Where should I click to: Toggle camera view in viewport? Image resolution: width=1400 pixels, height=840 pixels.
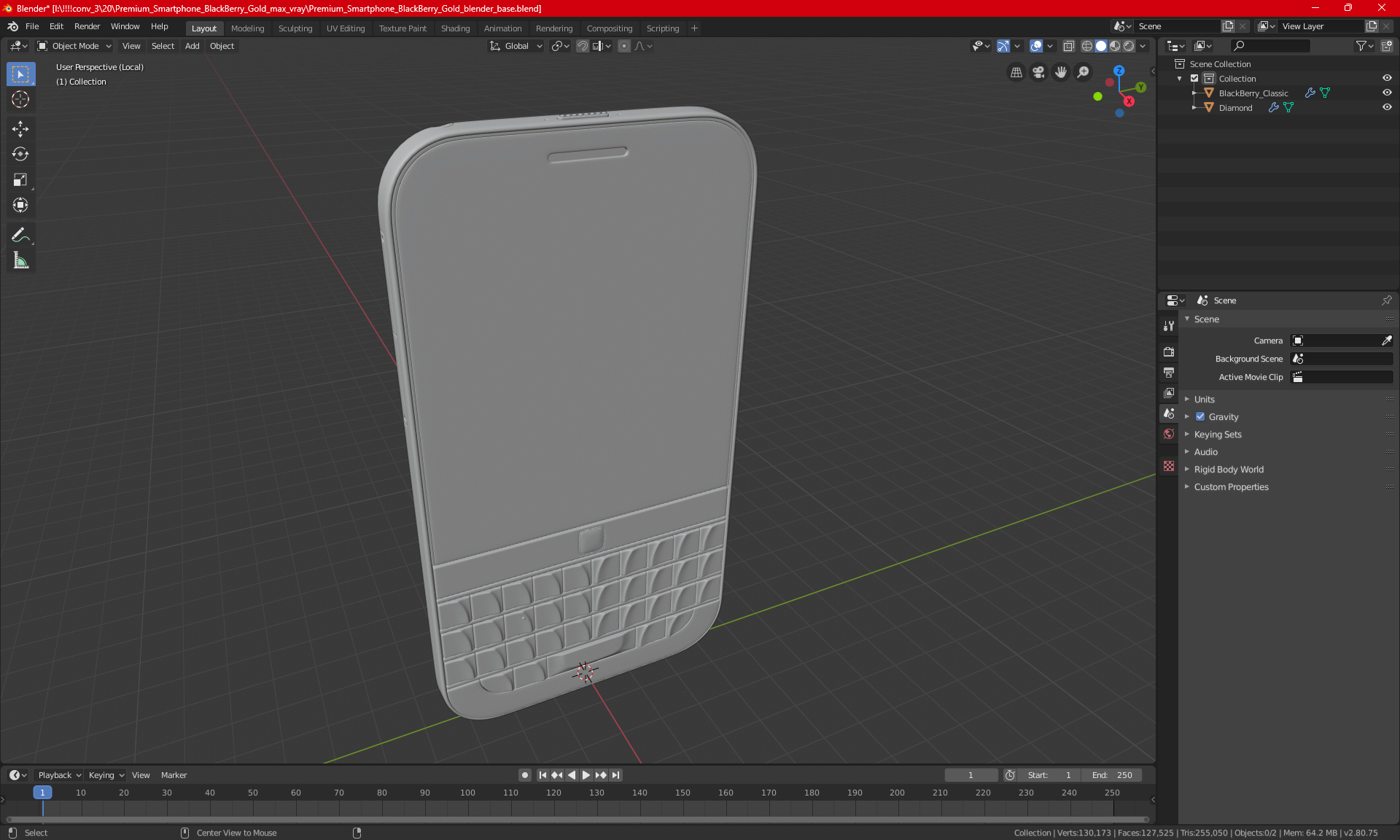pyautogui.click(x=1038, y=72)
